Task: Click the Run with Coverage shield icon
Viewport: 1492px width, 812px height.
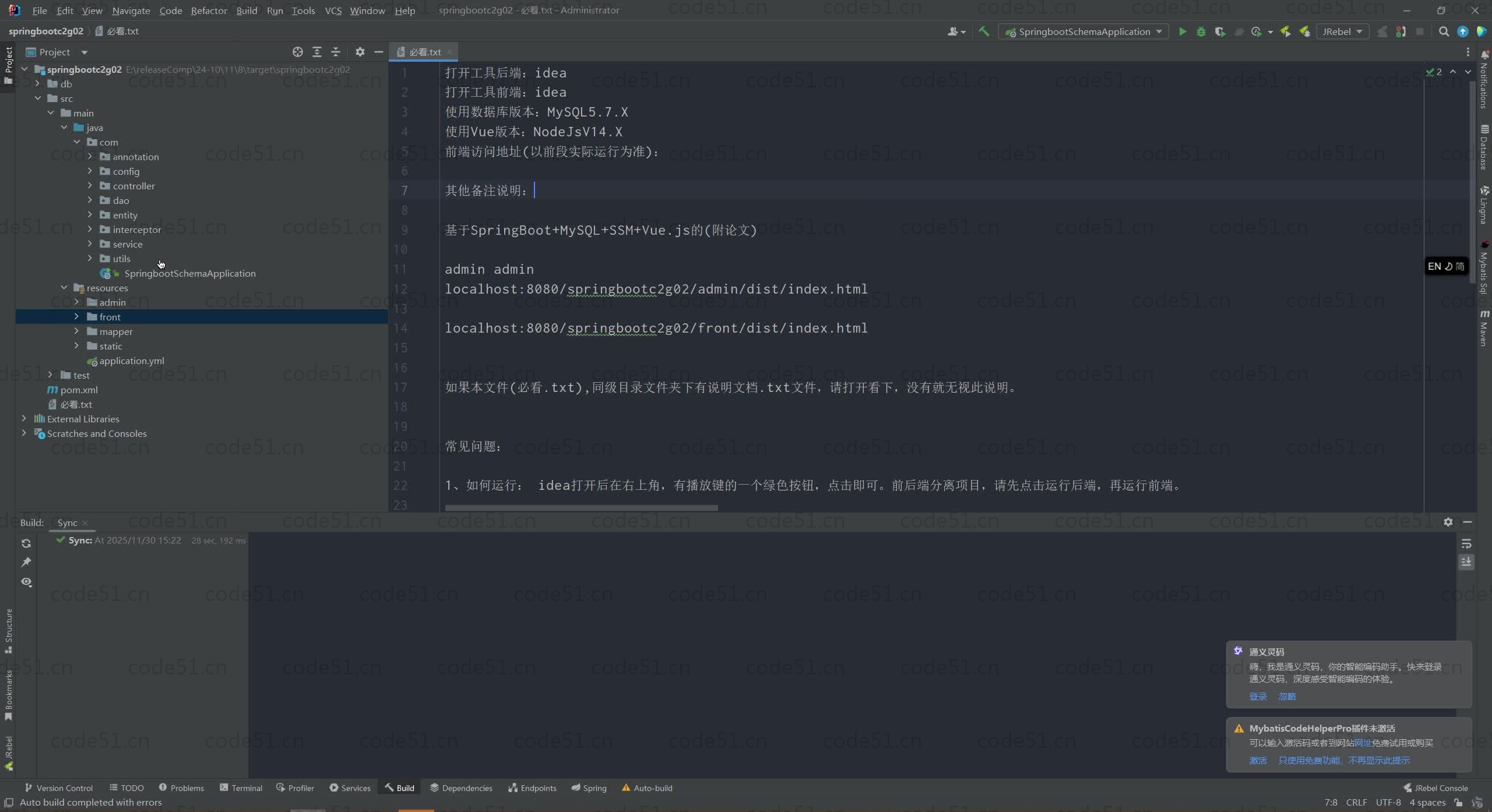Action: click(x=1220, y=31)
